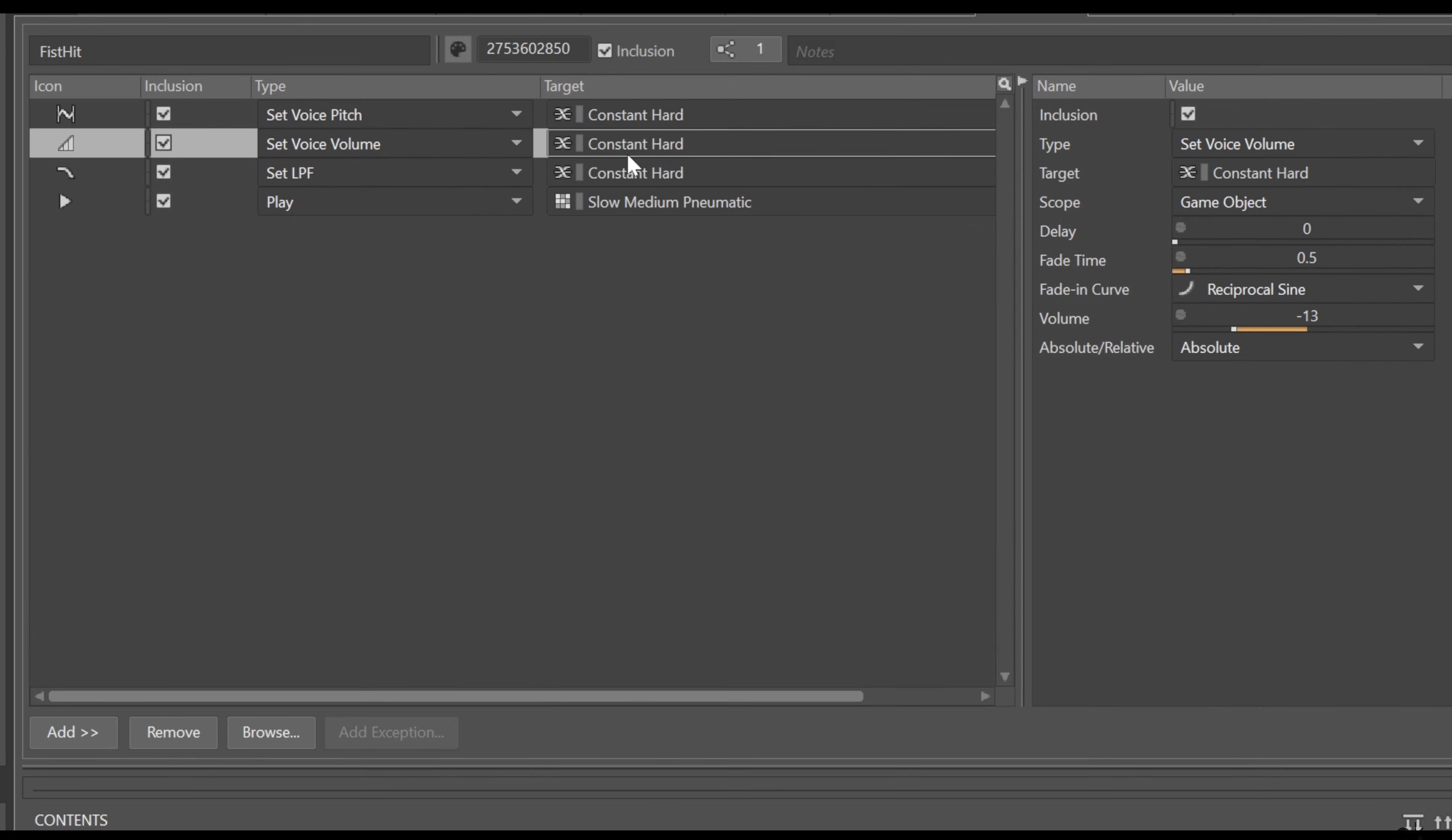
Task: Open the Set Voice Pitch action type dropdown
Action: click(x=516, y=114)
